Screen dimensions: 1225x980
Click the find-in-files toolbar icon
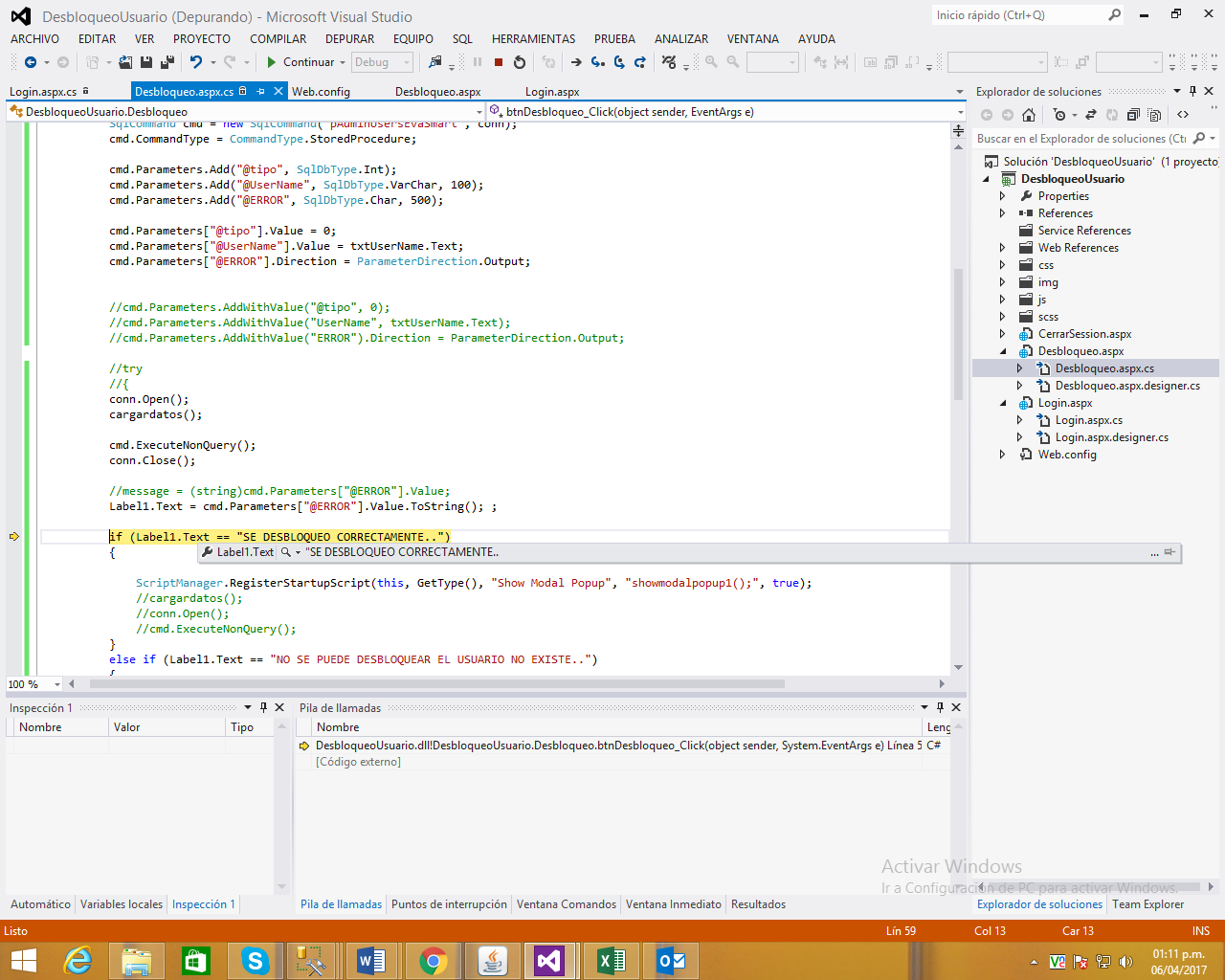[x=435, y=62]
